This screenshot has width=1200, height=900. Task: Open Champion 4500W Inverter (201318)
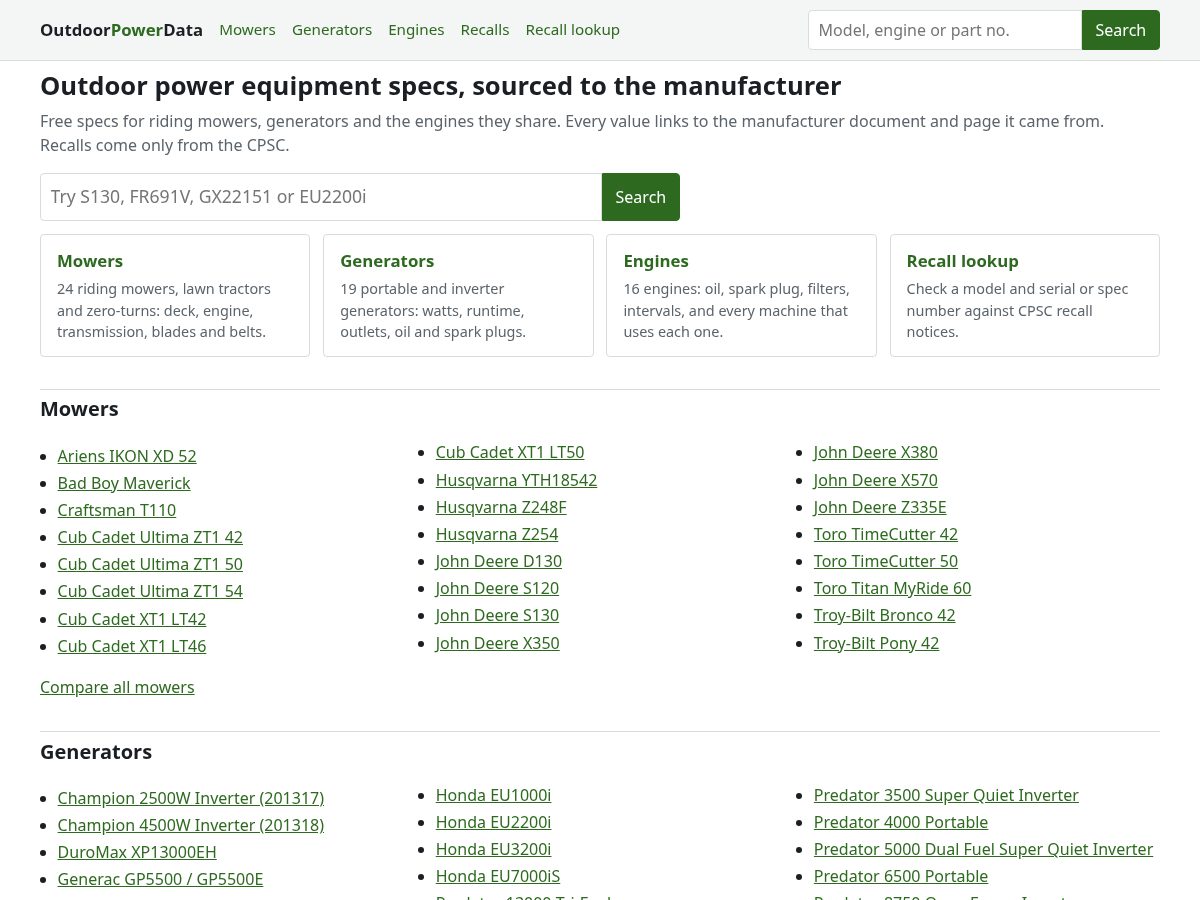point(191,825)
